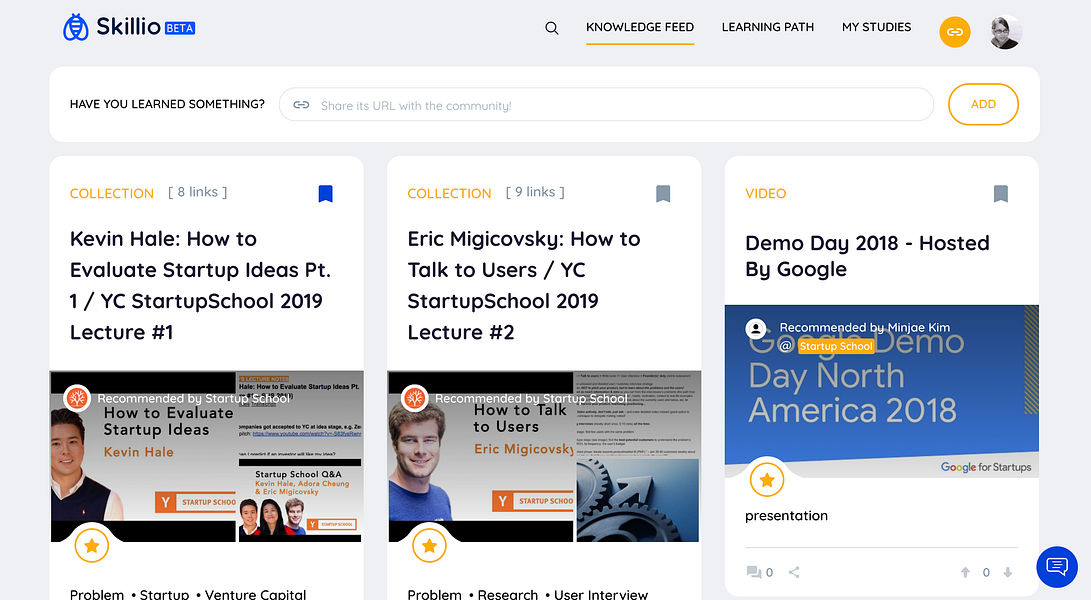Click Recommended by Minjae Kim text
This screenshot has height=600, width=1091.
[864, 327]
